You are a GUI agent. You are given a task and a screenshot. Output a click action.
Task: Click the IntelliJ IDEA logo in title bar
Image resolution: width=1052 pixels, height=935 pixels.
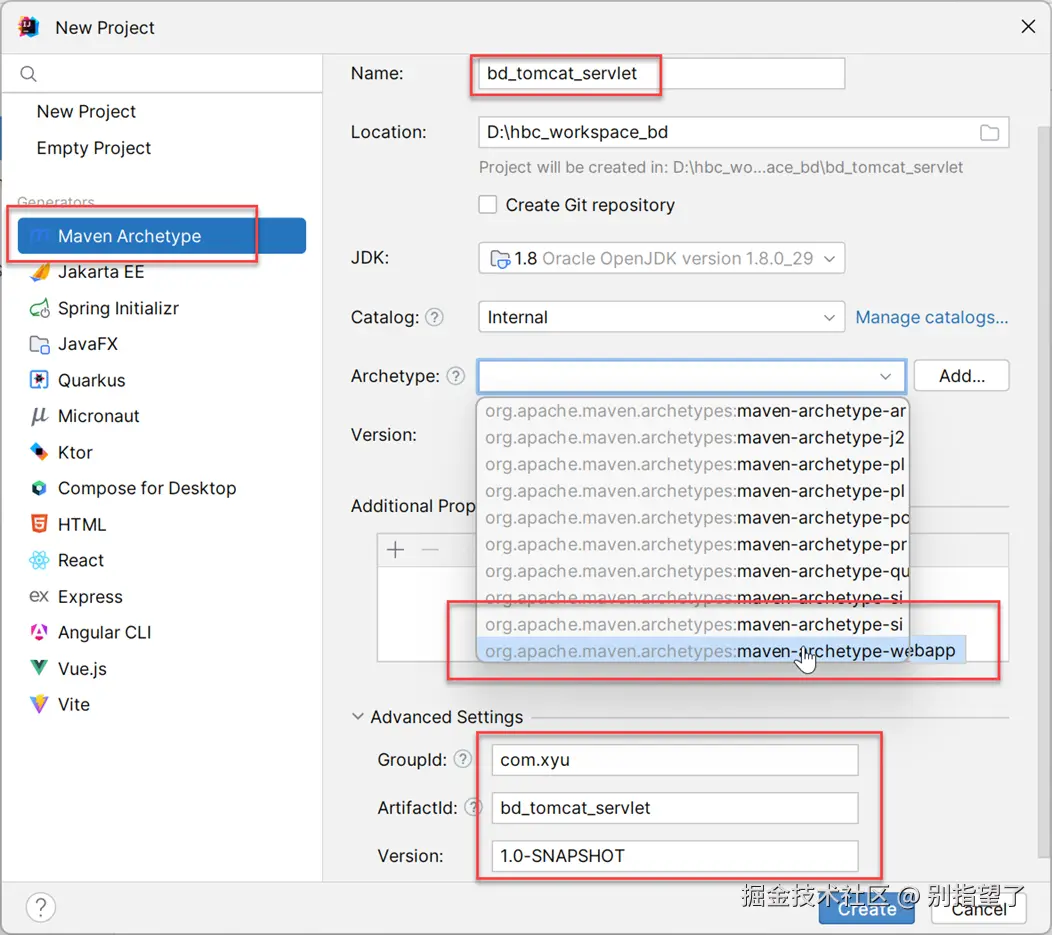tap(29, 27)
